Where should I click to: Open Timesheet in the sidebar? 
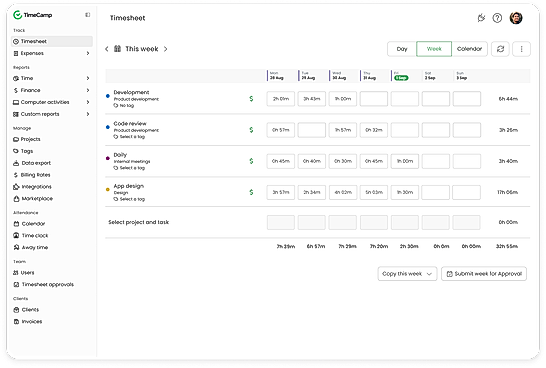point(52,41)
